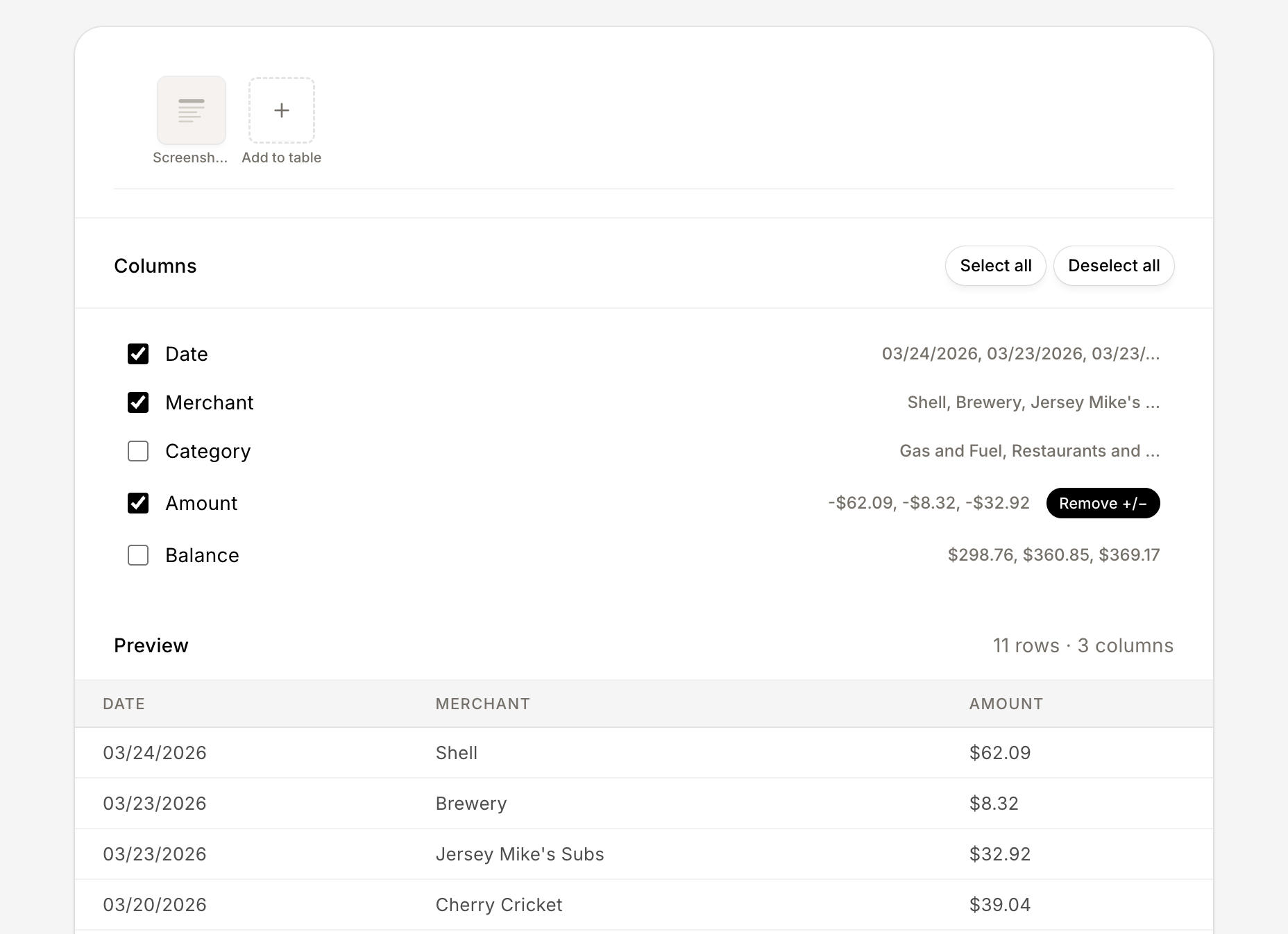This screenshot has width=1288, height=934.
Task: Click the $32.92 amount cell
Action: coord(1000,854)
